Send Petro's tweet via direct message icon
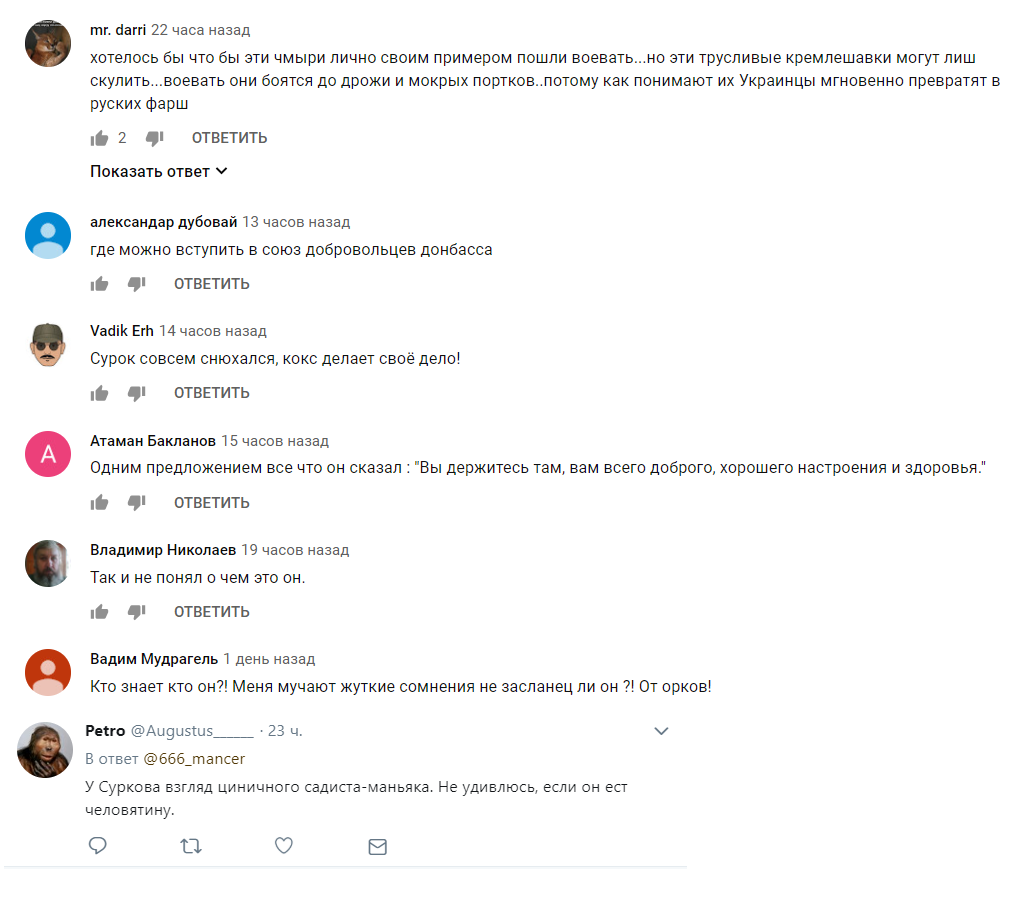Viewport: 1016px width, 906px height. click(x=378, y=846)
